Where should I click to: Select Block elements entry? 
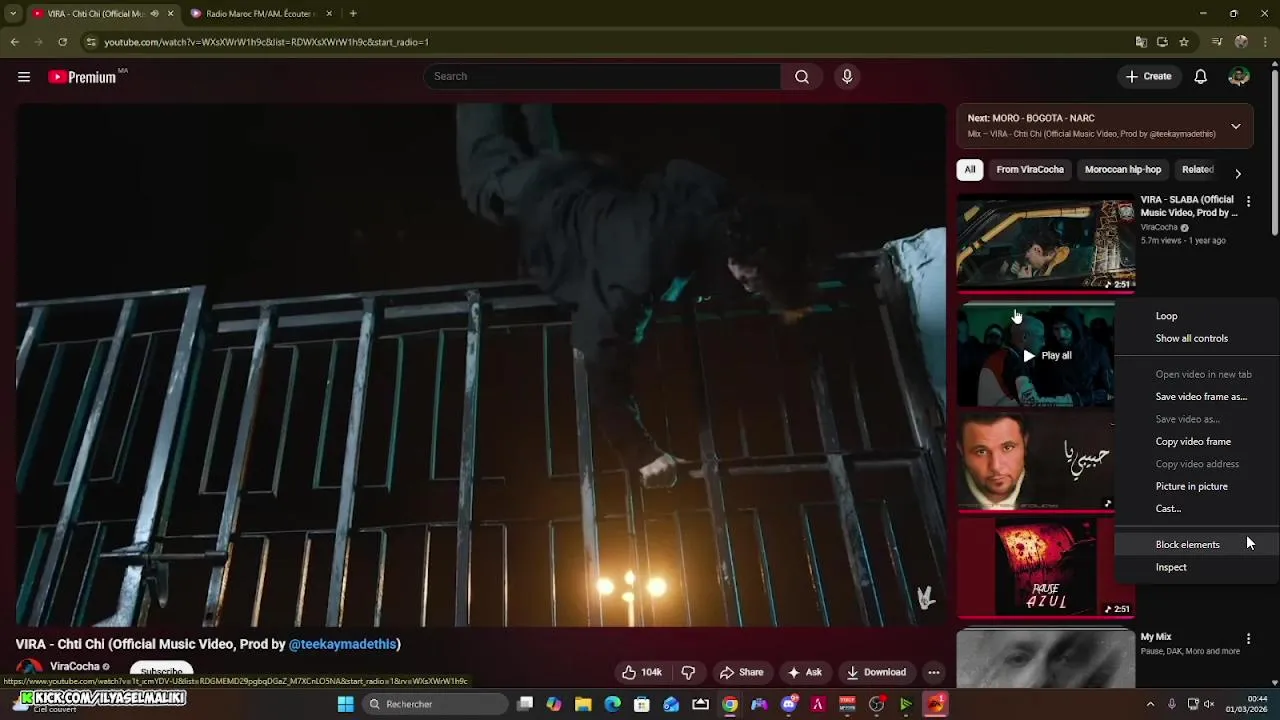pyautogui.click(x=1198, y=544)
